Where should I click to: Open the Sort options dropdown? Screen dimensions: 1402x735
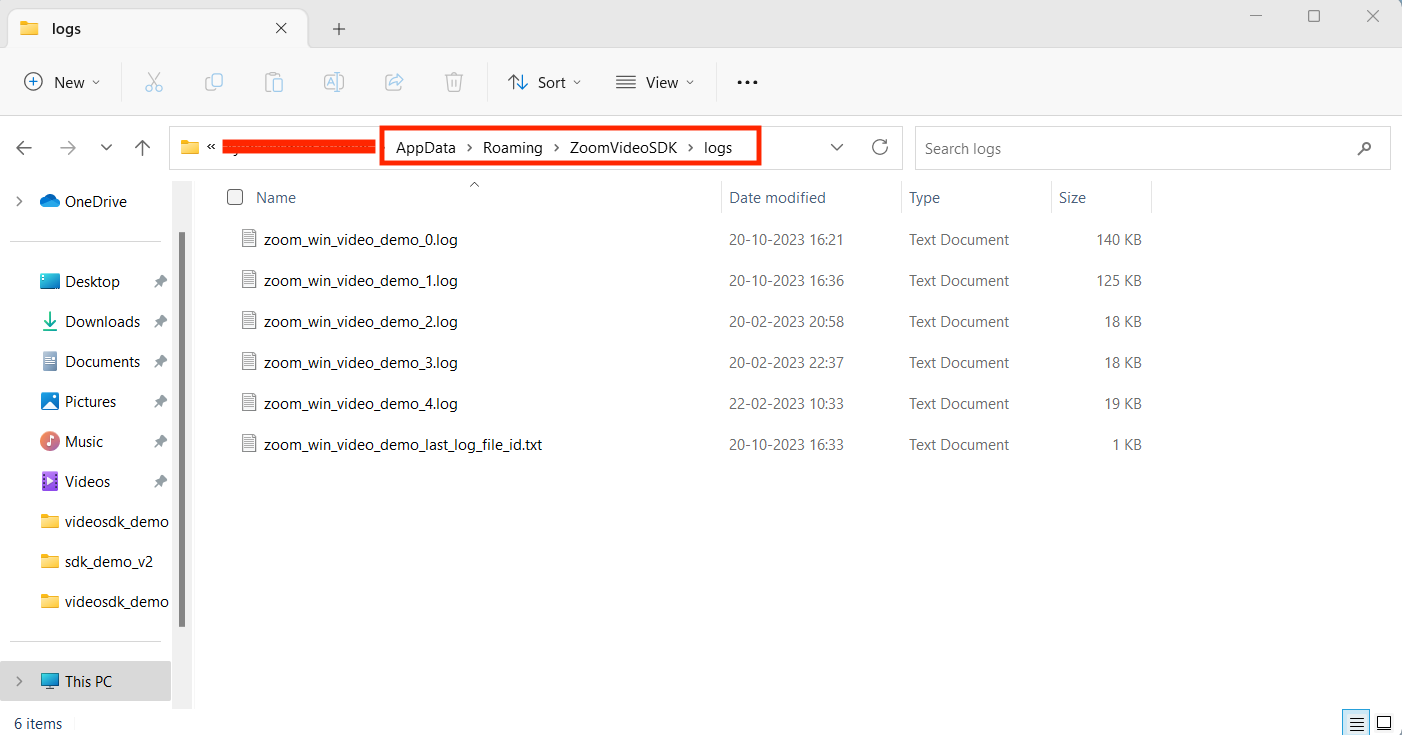[x=544, y=82]
